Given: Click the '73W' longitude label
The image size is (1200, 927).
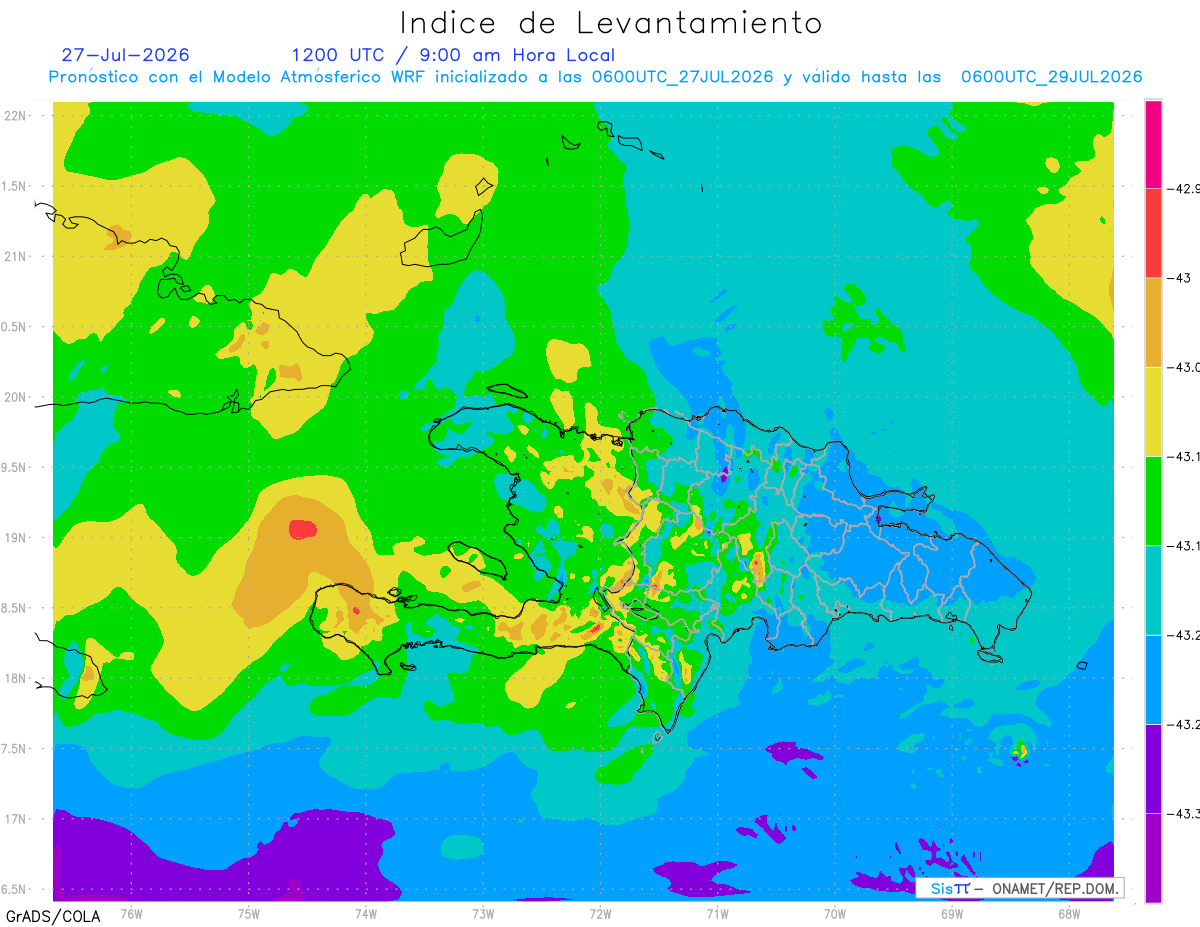Looking at the screenshot, I should (x=483, y=914).
